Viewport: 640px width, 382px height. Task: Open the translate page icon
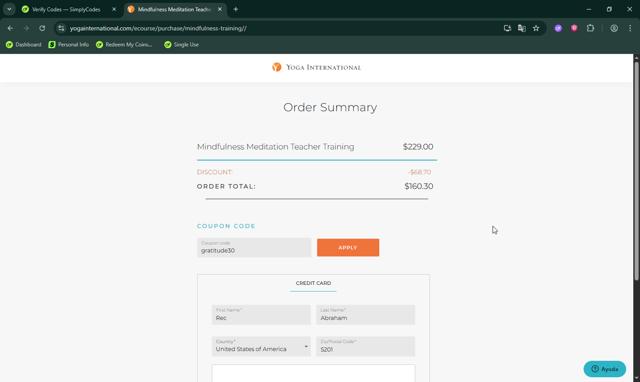click(522, 28)
